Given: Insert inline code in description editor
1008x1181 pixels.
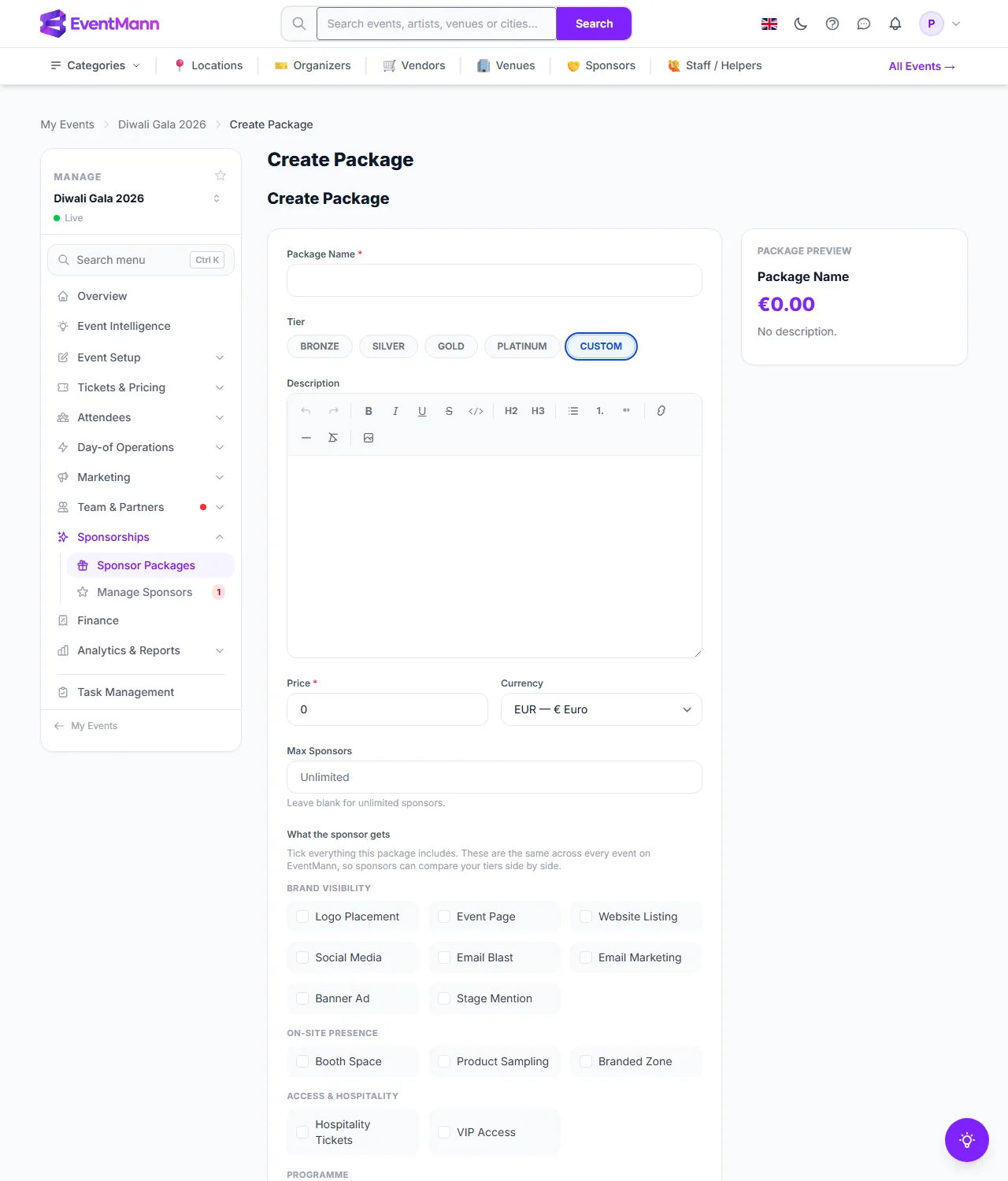Looking at the screenshot, I should pyautogui.click(x=476, y=411).
